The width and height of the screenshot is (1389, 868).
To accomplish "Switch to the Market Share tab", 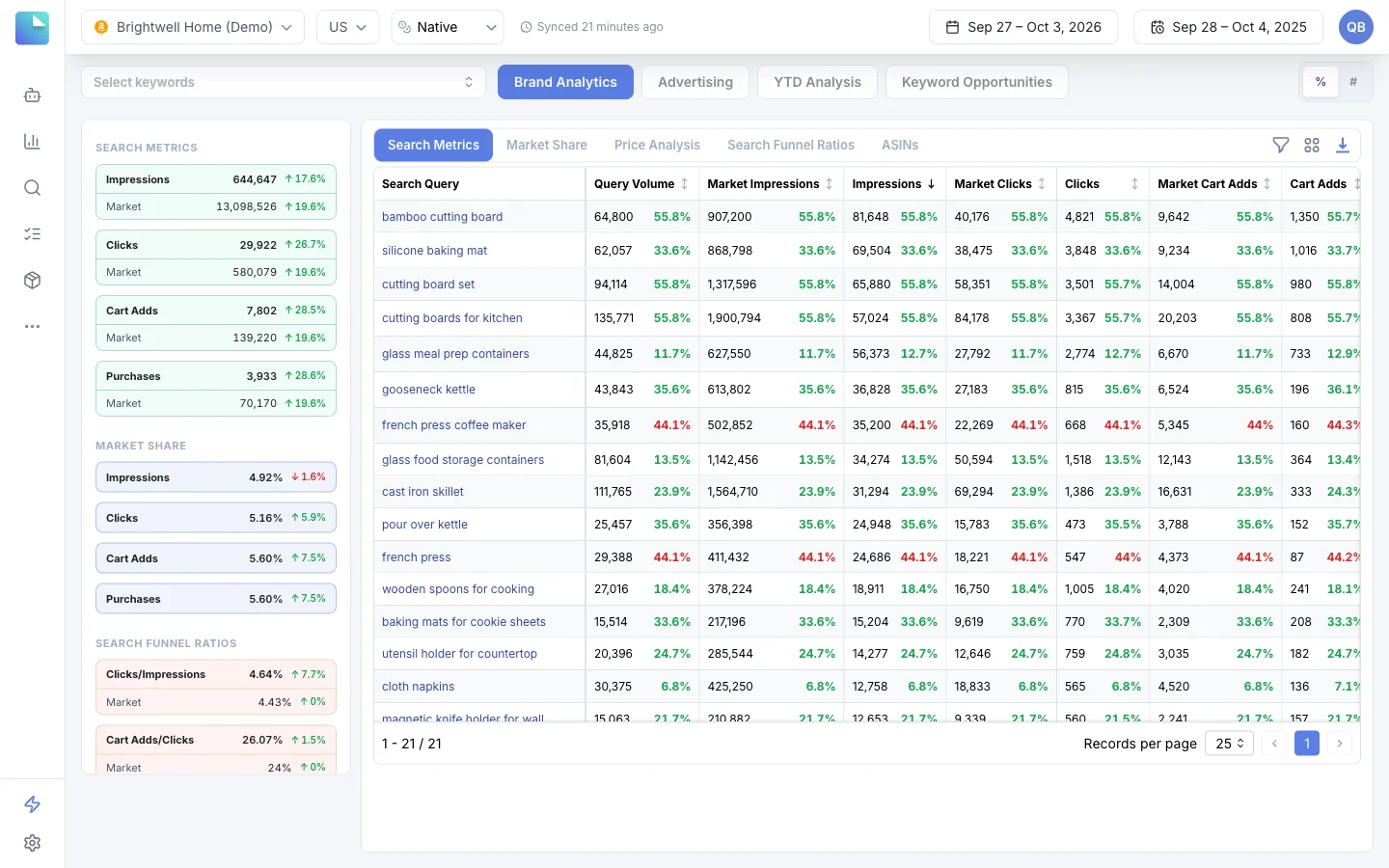I will (x=547, y=145).
